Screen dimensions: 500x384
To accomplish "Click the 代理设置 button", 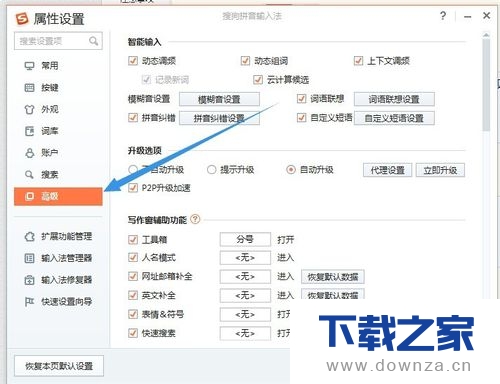I will [387, 170].
